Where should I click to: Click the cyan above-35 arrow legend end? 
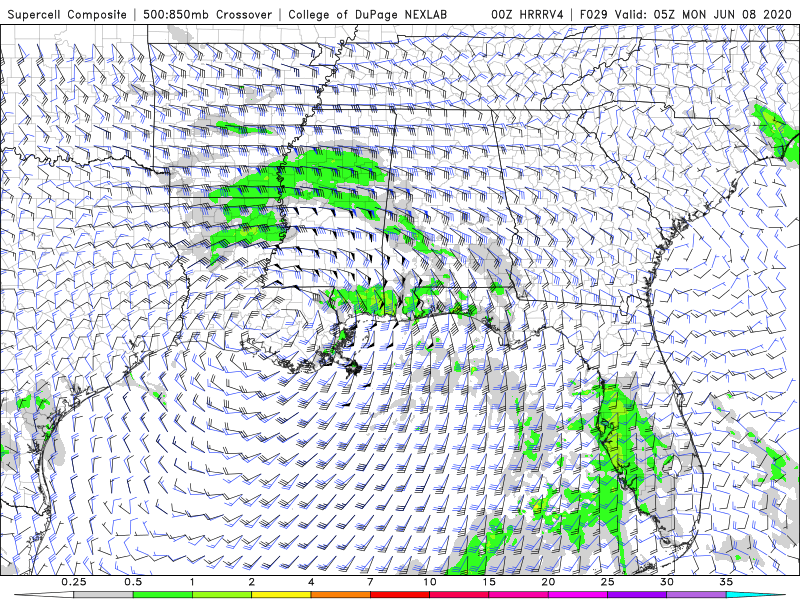[755, 595]
